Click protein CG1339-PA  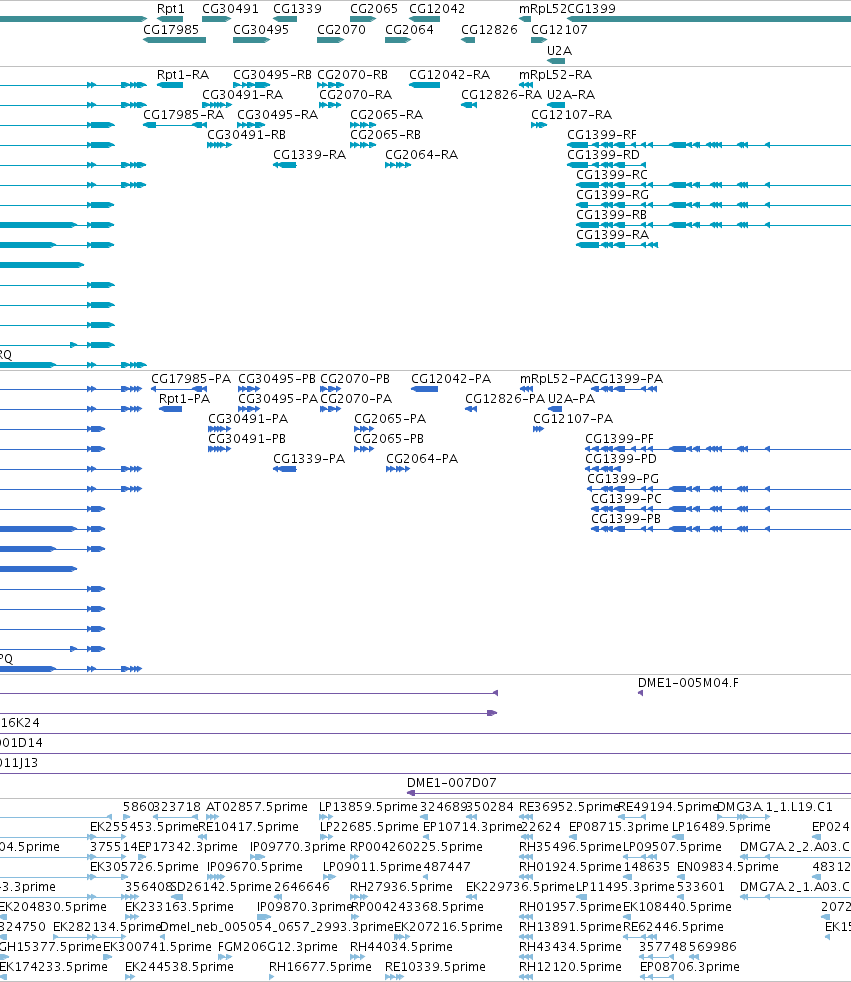[x=309, y=459]
